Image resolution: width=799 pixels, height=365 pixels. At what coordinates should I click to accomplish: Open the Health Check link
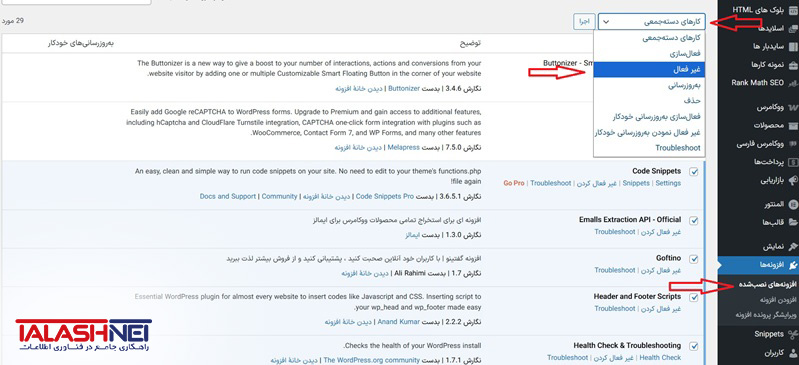[x=660, y=357]
